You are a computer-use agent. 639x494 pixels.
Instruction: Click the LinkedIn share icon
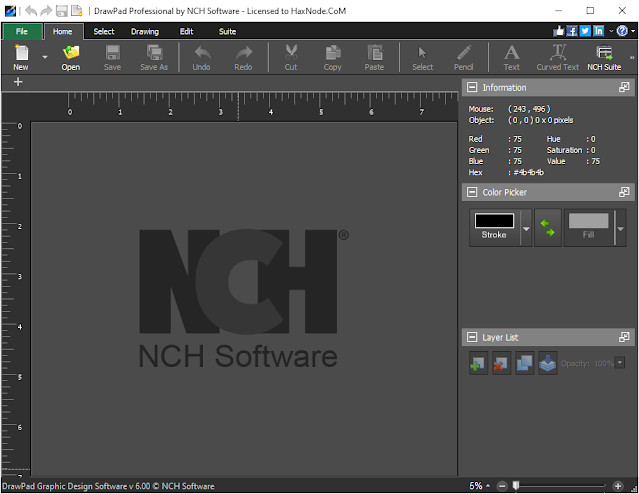[599, 31]
